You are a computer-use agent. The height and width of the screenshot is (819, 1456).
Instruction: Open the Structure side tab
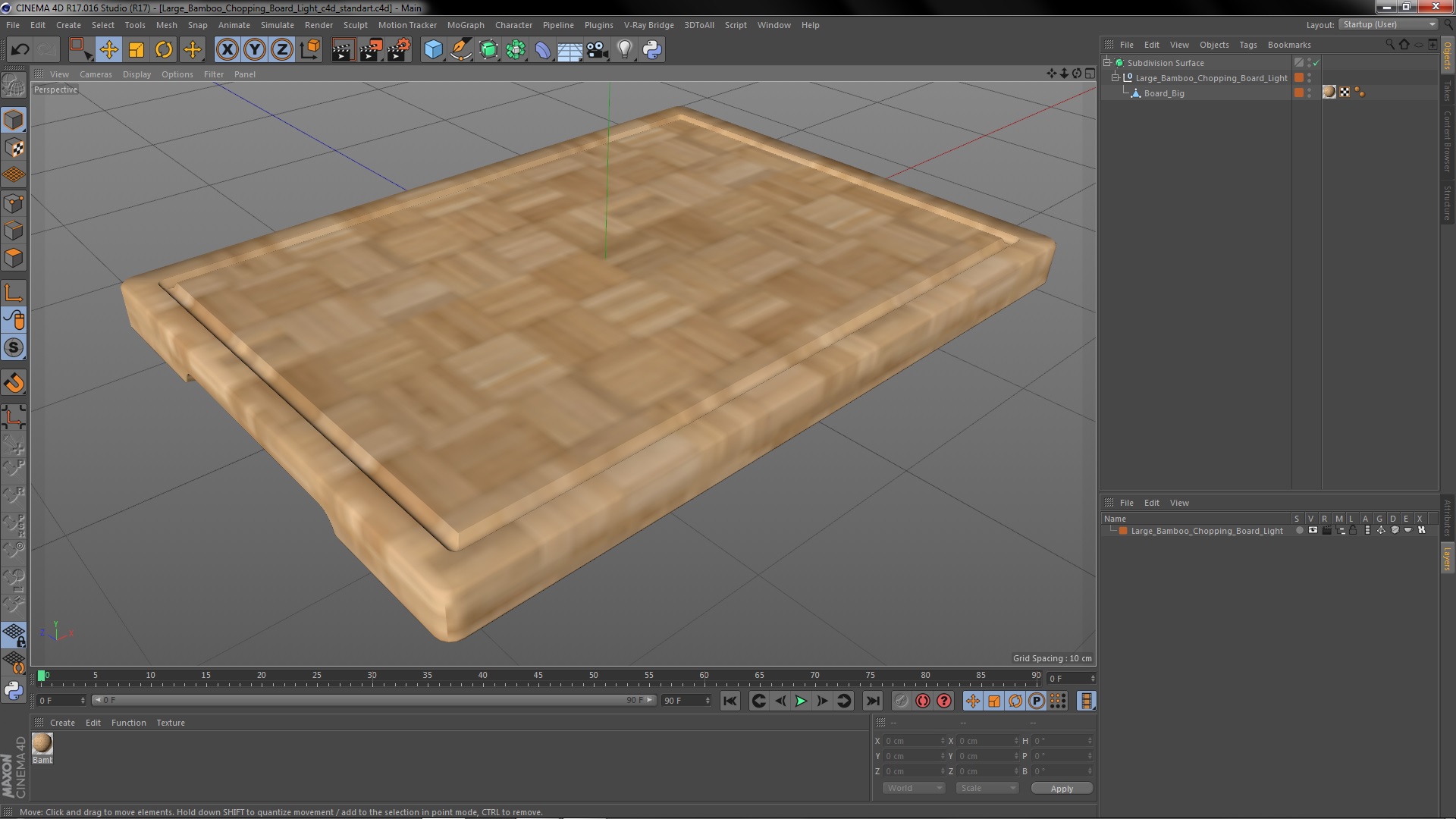pyautogui.click(x=1448, y=202)
